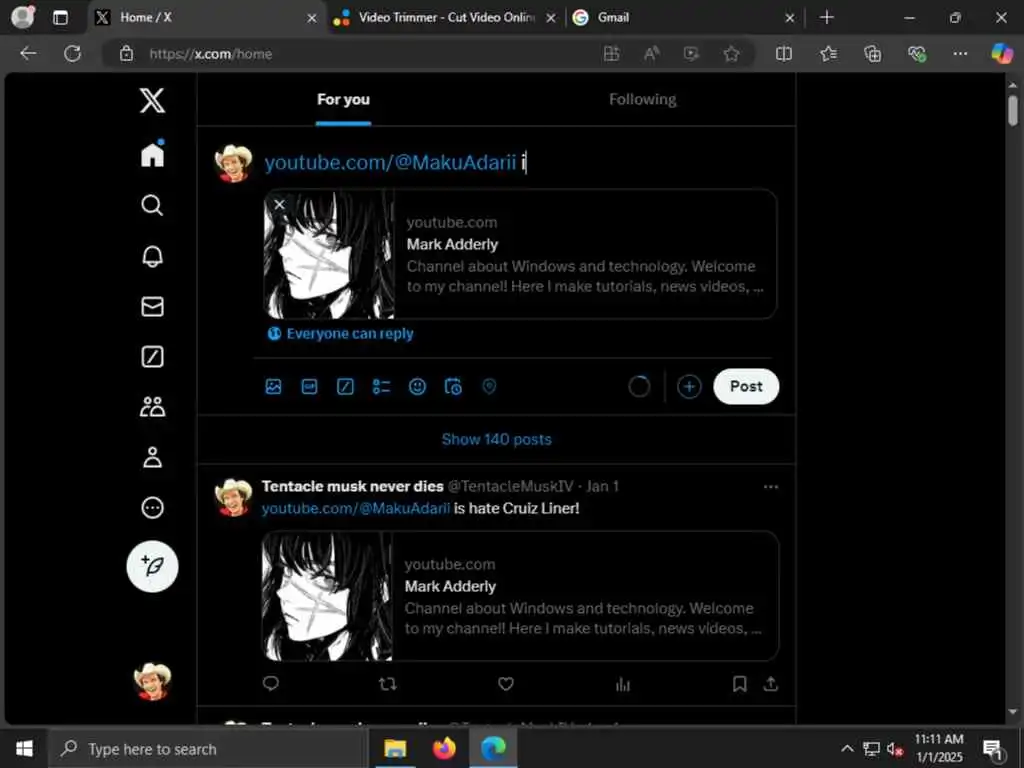This screenshot has height=768, width=1024.
Task: Open File Explorer from taskbar
Action: click(x=395, y=748)
